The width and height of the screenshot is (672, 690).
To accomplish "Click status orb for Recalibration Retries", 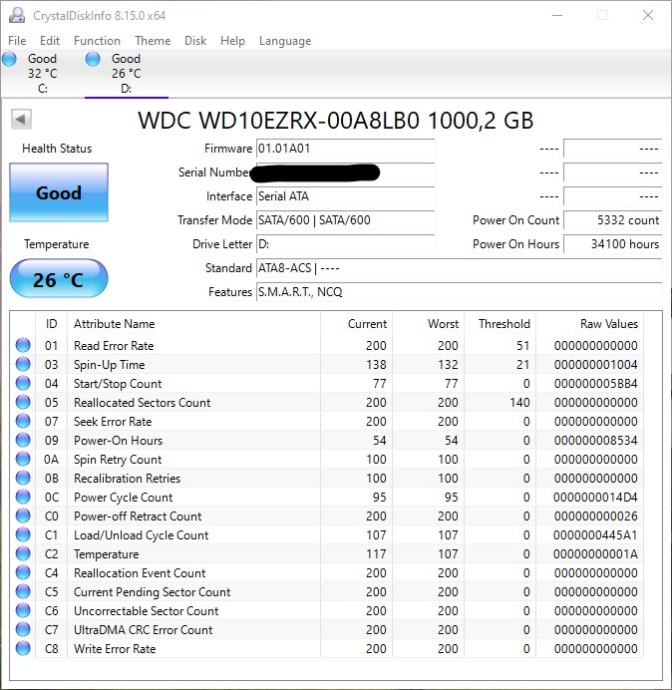I will tap(23, 478).
